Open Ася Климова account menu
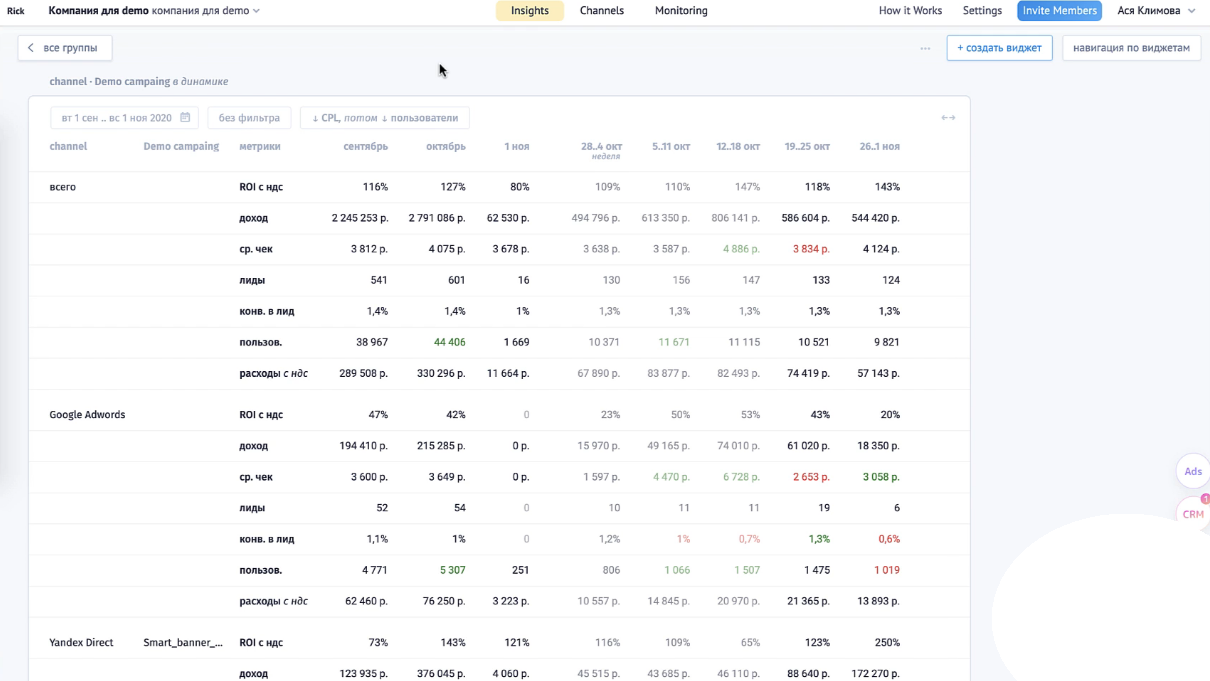This screenshot has width=1210, height=681. click(x=1156, y=11)
